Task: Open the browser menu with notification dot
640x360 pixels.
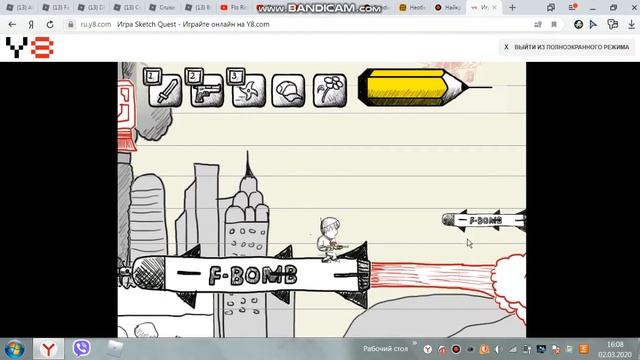Action: (x=572, y=7)
